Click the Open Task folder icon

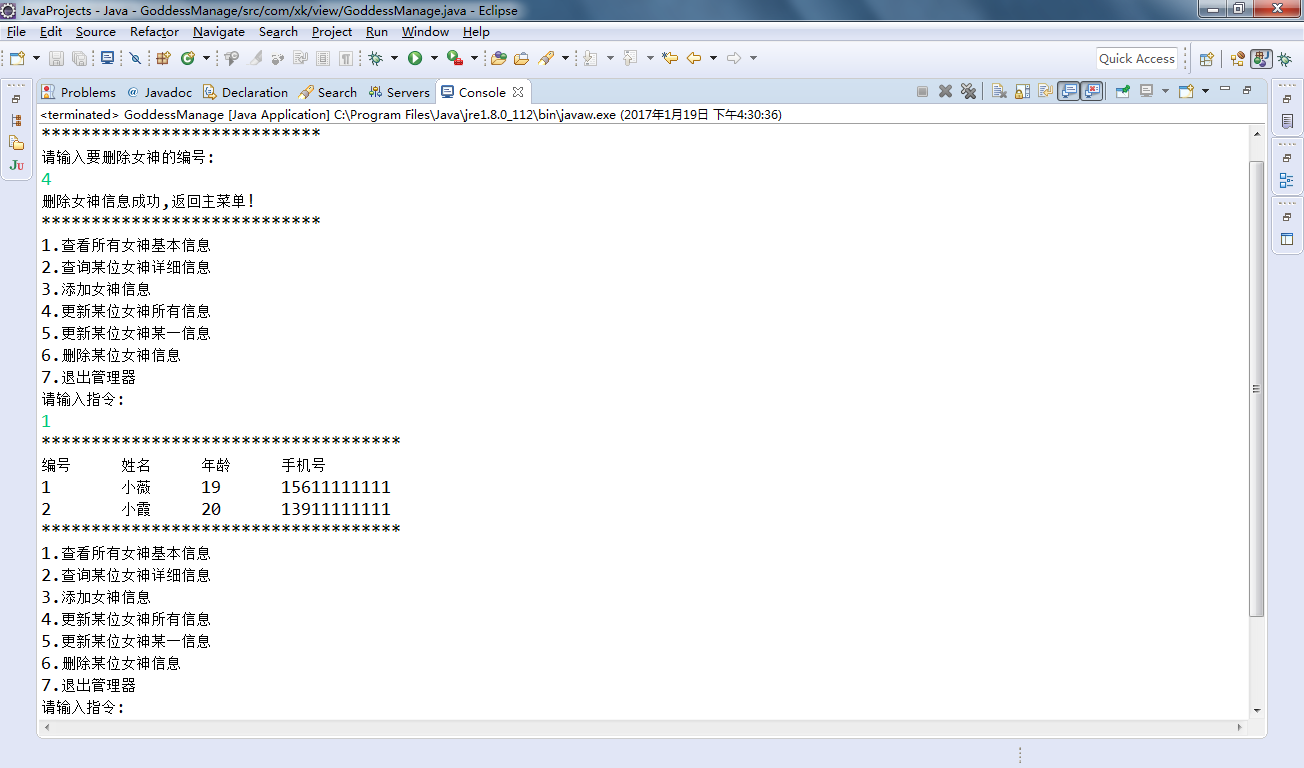coord(521,58)
